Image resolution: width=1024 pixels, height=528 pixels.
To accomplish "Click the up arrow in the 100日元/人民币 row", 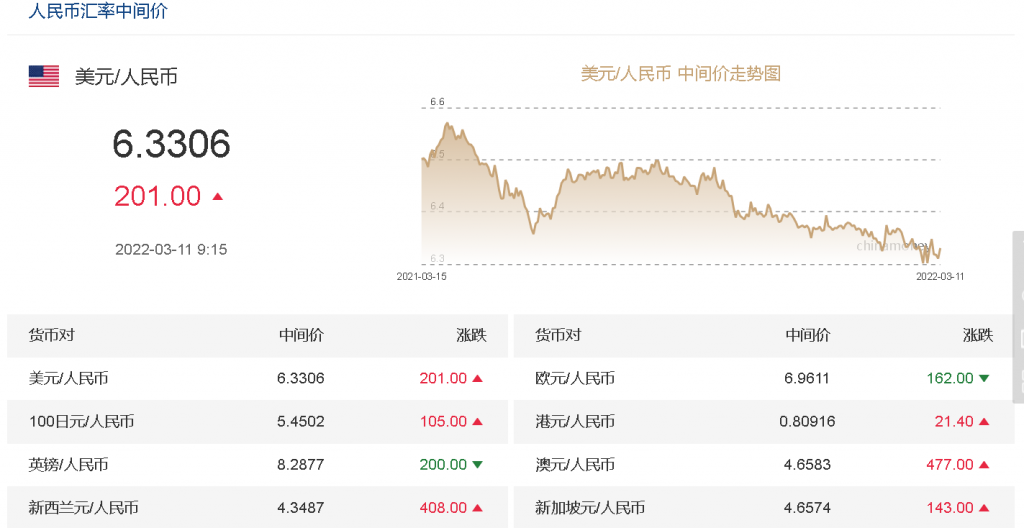I will click(478, 422).
